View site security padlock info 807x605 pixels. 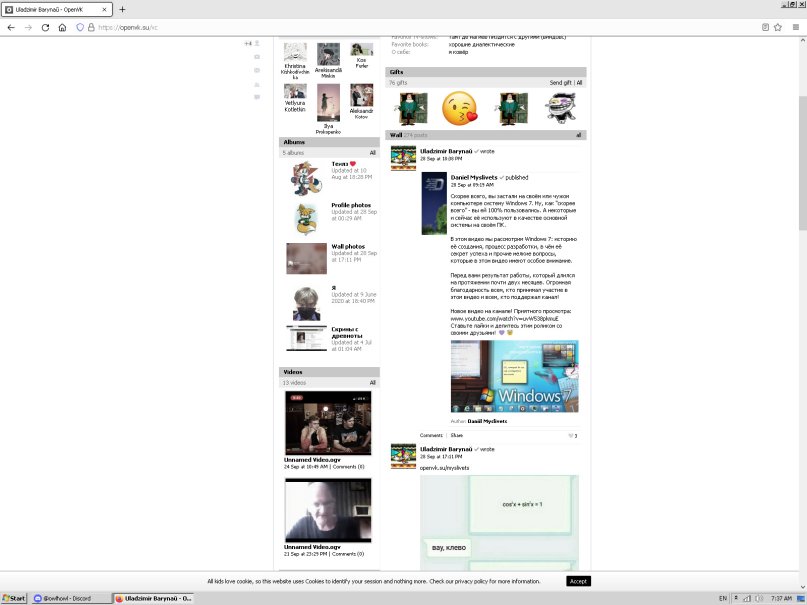[x=91, y=27]
